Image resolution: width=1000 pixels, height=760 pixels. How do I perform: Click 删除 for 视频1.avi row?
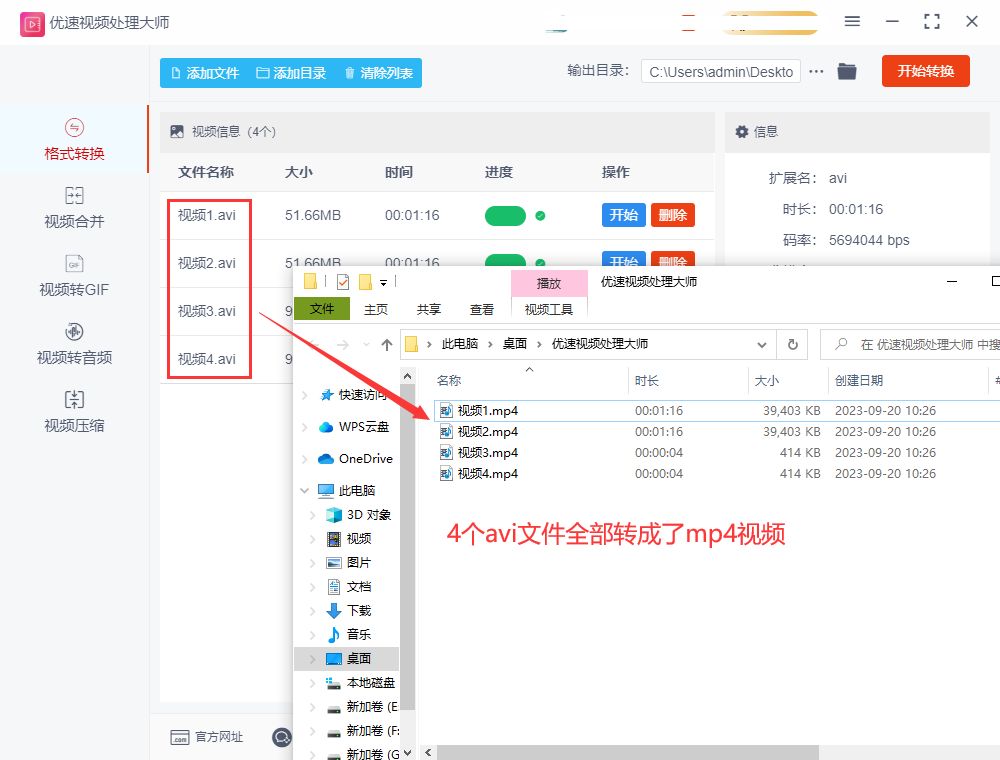(673, 215)
